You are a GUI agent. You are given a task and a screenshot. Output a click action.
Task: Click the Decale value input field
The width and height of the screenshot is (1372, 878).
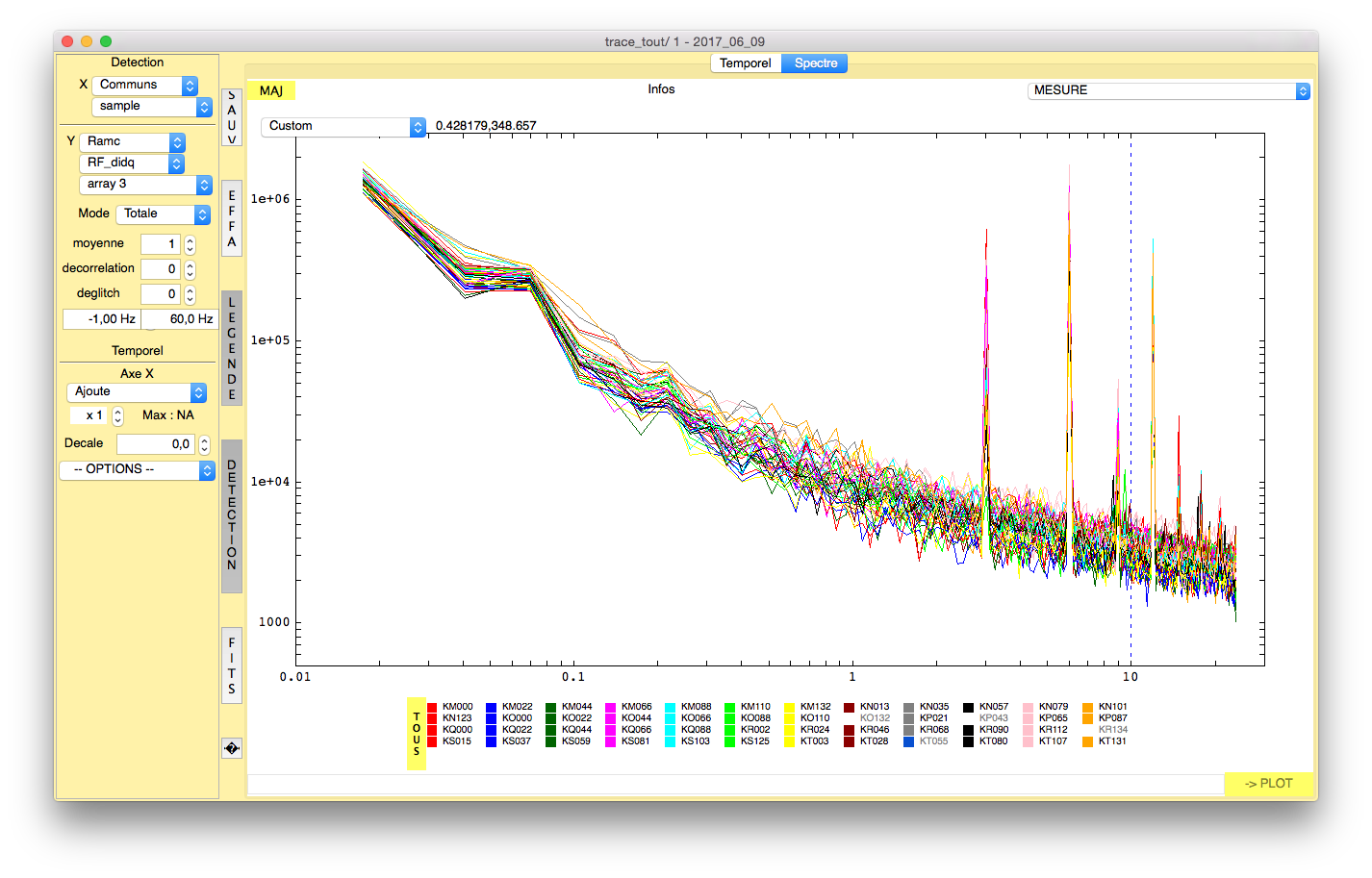pyautogui.click(x=156, y=444)
